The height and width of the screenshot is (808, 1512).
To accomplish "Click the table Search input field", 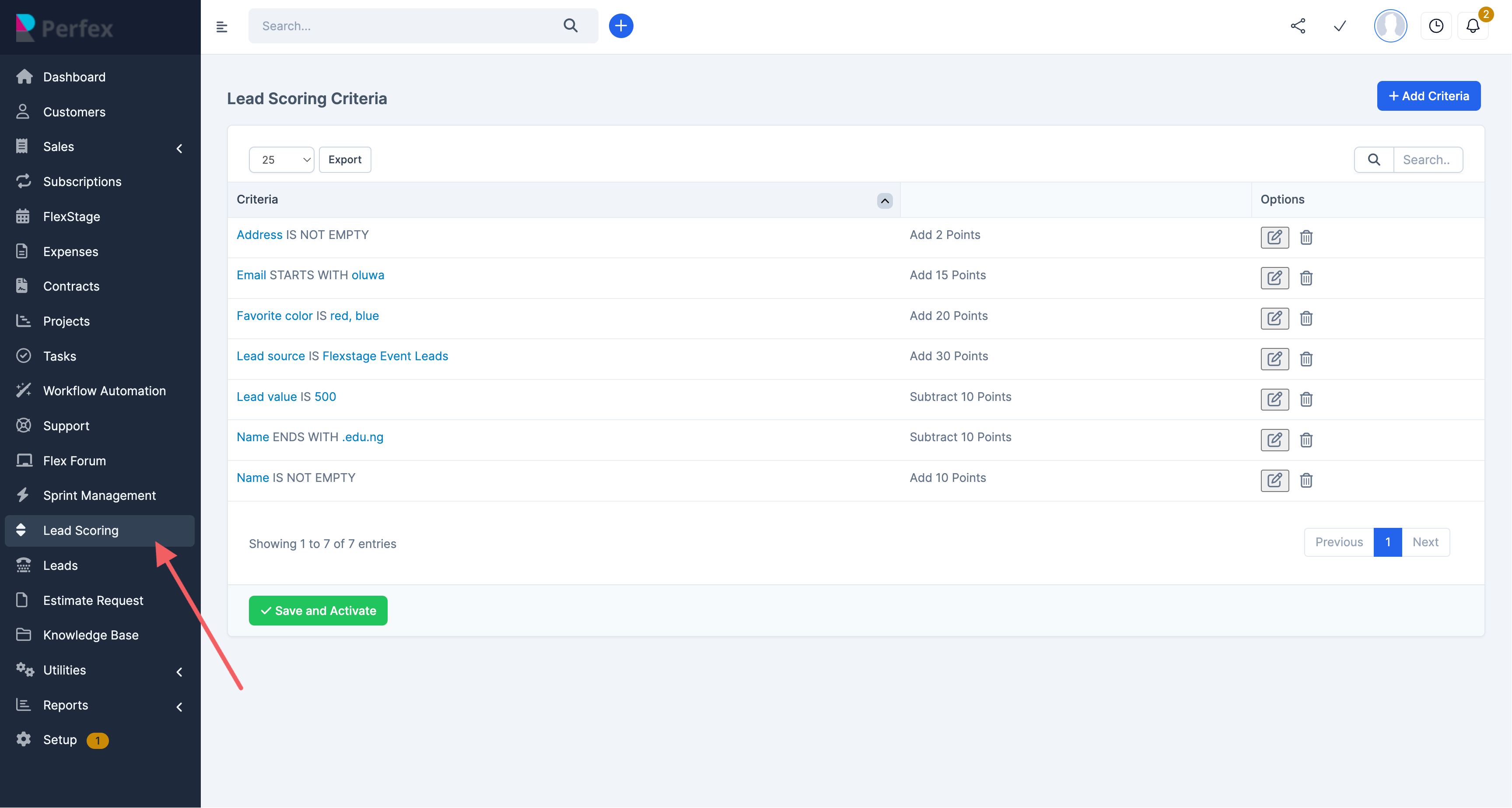I will [x=1428, y=159].
